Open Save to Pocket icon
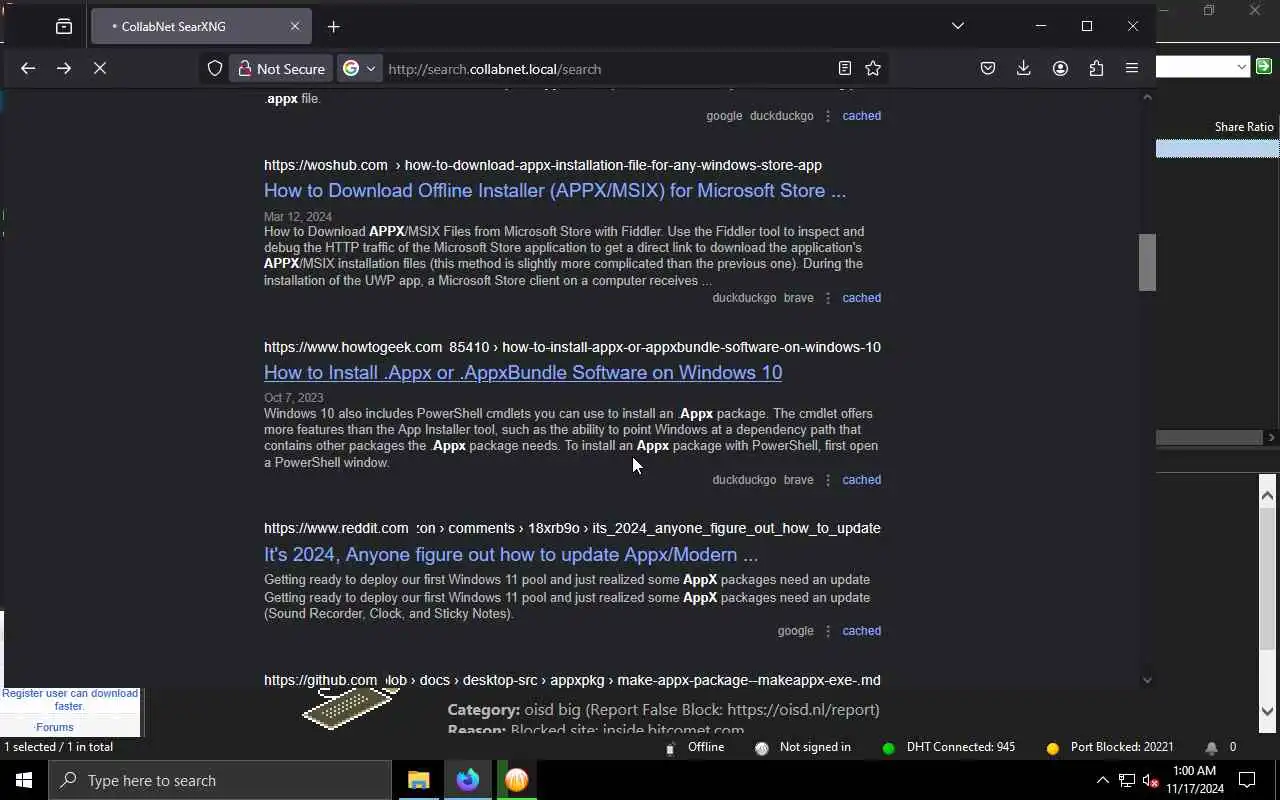Screen dimensions: 1280x800 click(988, 69)
